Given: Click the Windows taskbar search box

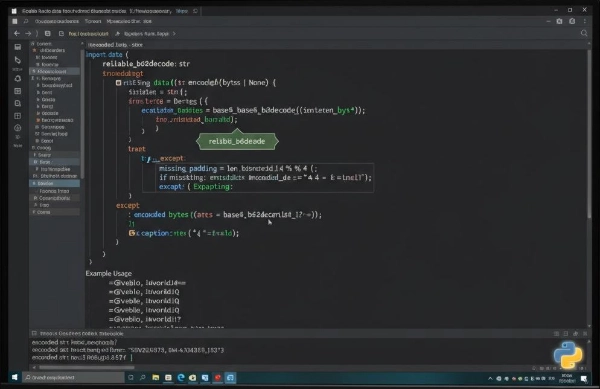Looking at the screenshot, I should click(73, 378).
